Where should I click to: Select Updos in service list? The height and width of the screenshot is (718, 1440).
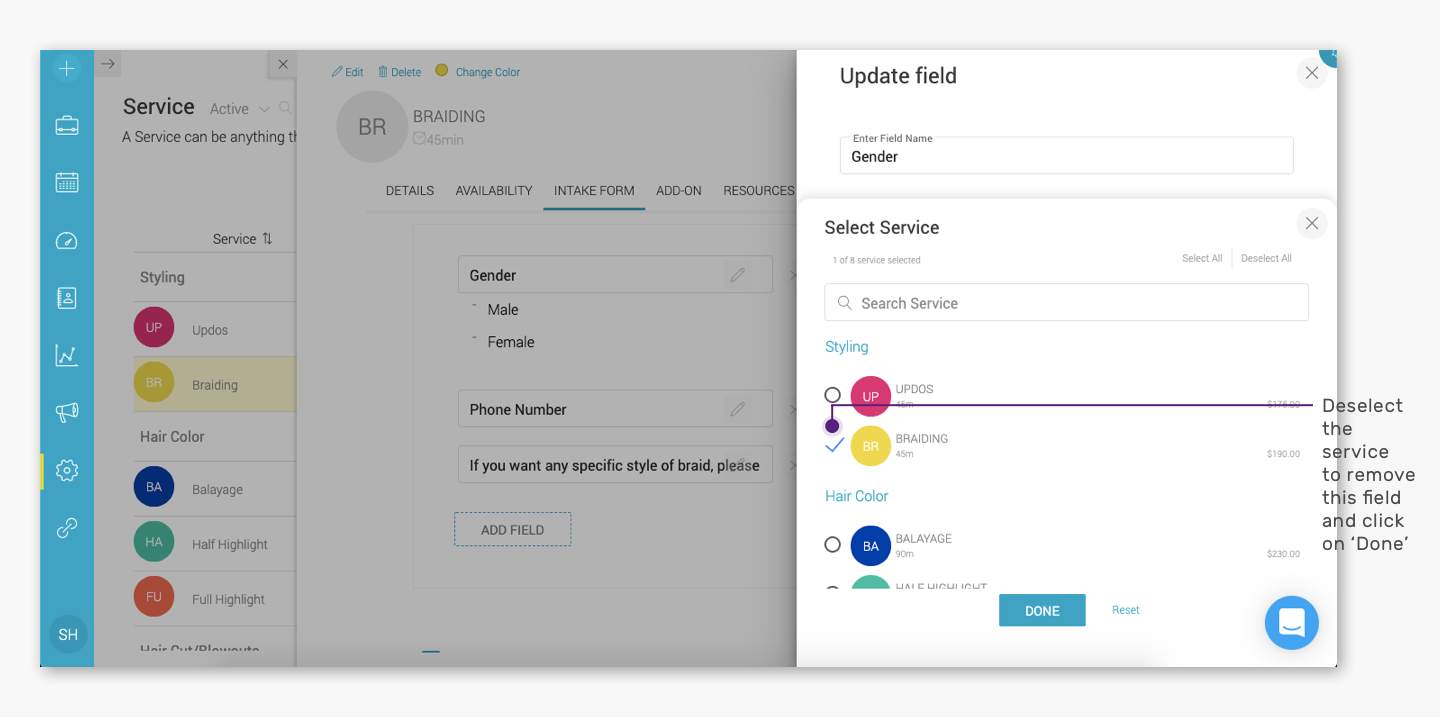coord(214,329)
